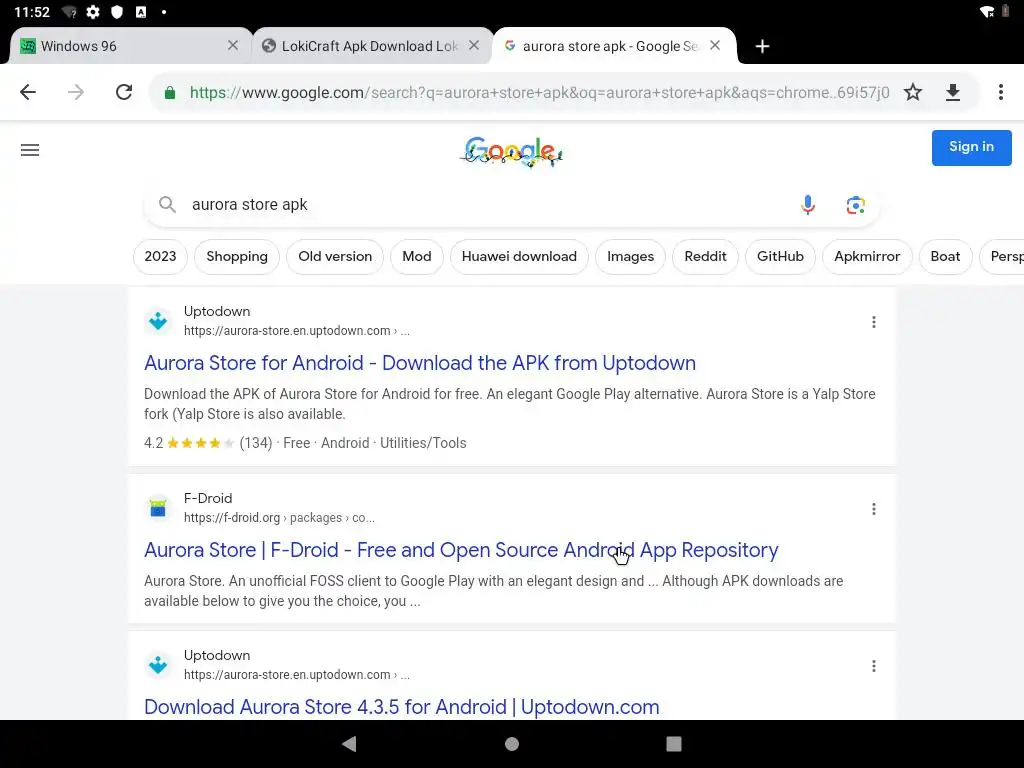The height and width of the screenshot is (768, 1024).
Task: Tap the Android recent apps square
Action: (673, 744)
